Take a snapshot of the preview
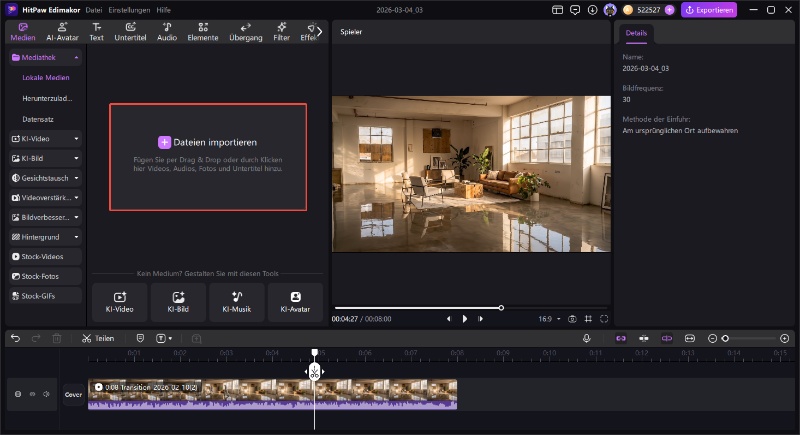Screen dimensions: 800x435 pos(572,319)
